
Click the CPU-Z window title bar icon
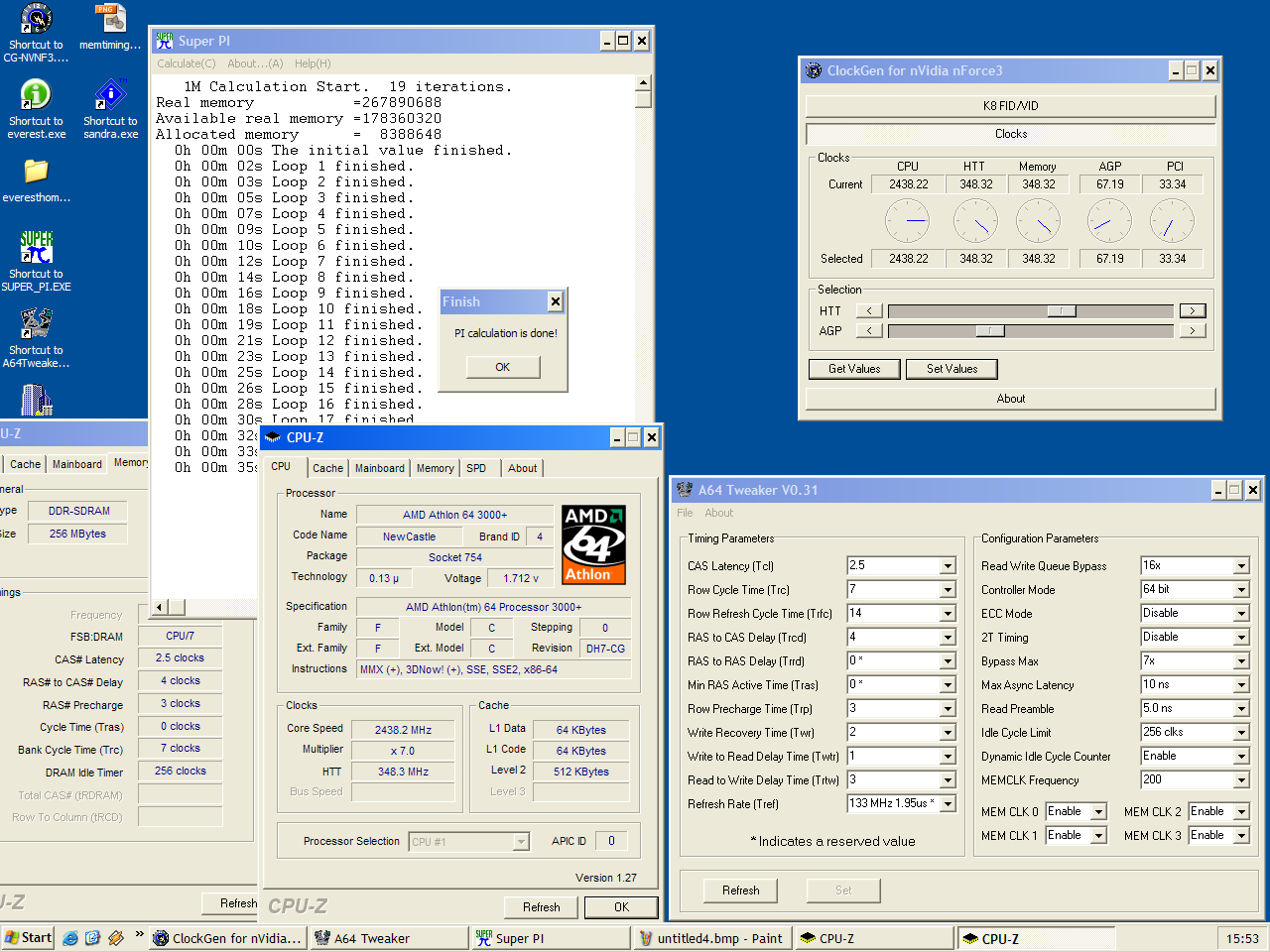273,437
